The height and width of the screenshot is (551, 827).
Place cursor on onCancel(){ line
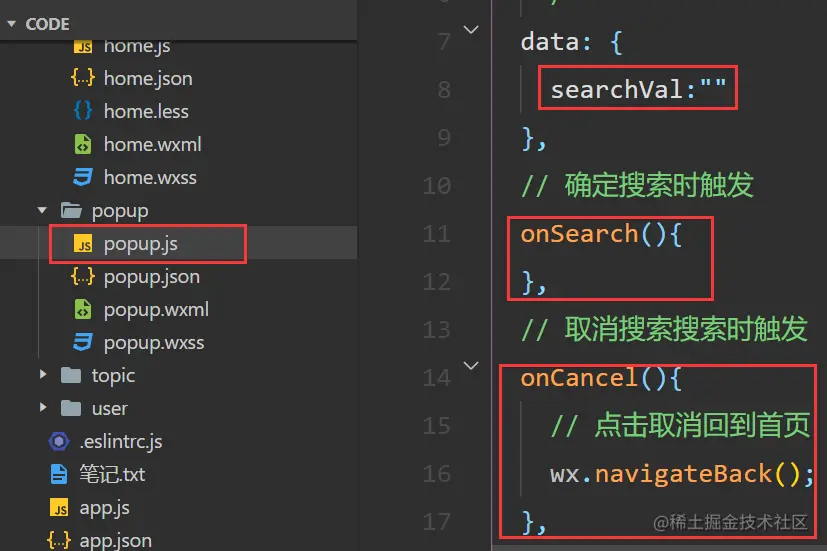coord(601,378)
